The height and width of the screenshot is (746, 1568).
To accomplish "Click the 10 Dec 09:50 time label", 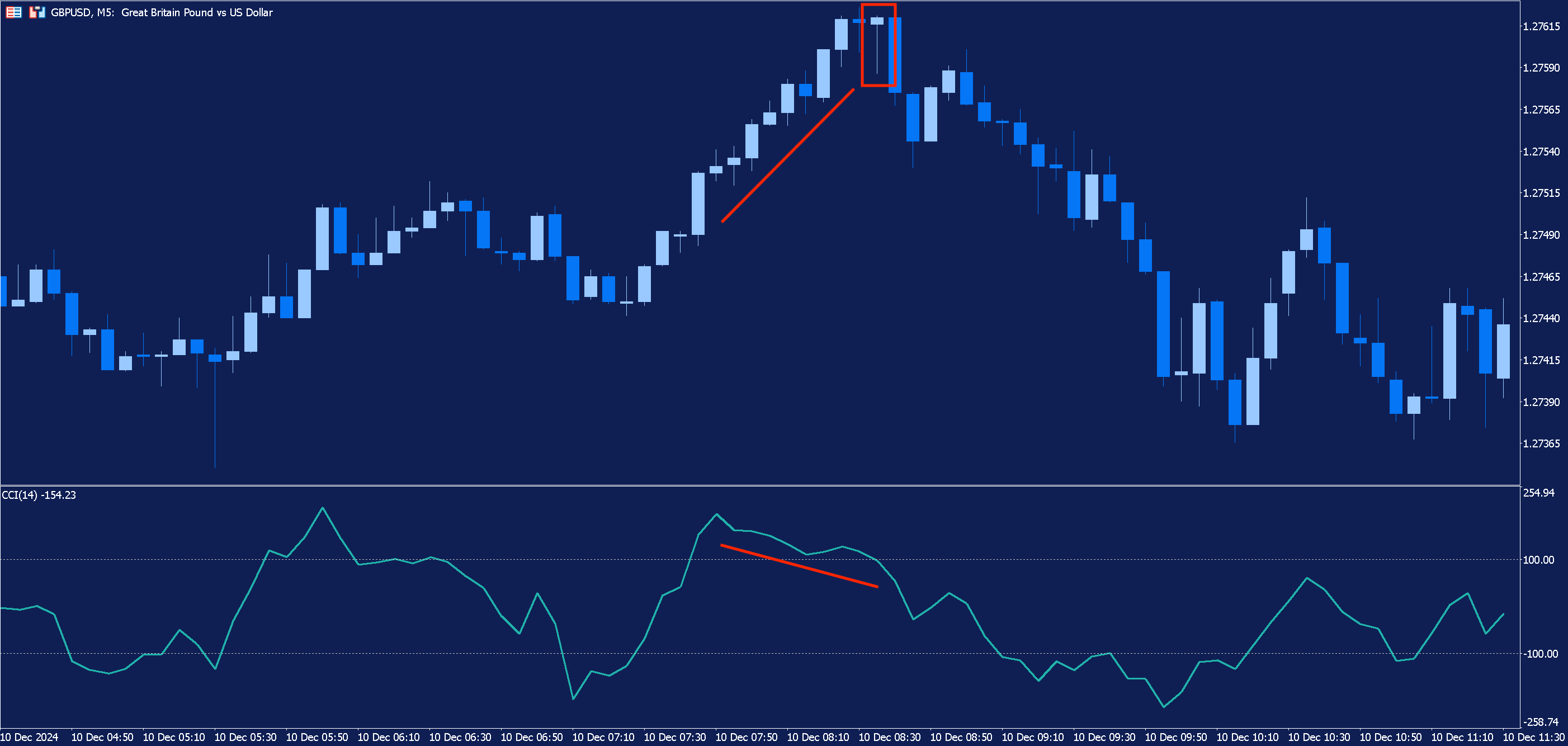I will [1176, 738].
